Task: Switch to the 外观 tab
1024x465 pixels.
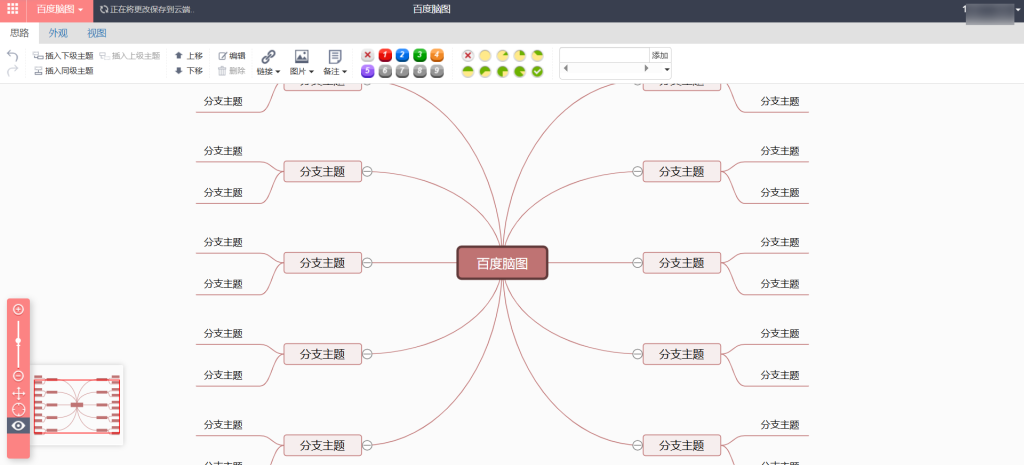Action: pos(58,33)
